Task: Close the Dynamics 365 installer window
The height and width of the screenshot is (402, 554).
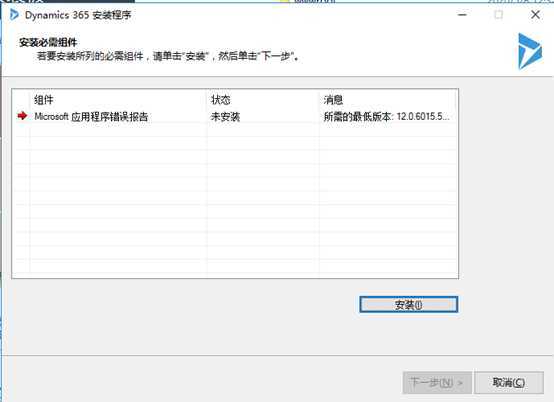Action: pyautogui.click(x=535, y=15)
